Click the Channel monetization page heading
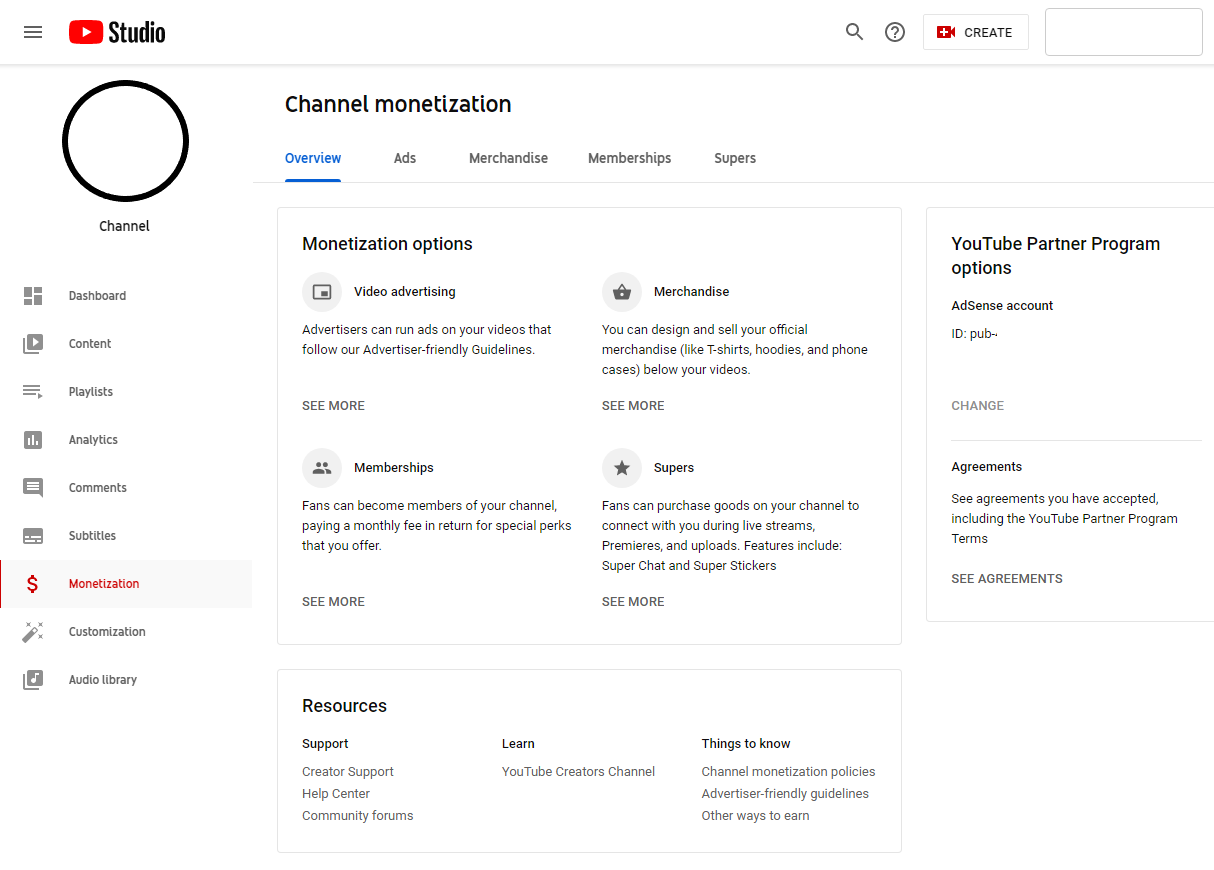Screen dimensions: 1214x870 point(398,104)
